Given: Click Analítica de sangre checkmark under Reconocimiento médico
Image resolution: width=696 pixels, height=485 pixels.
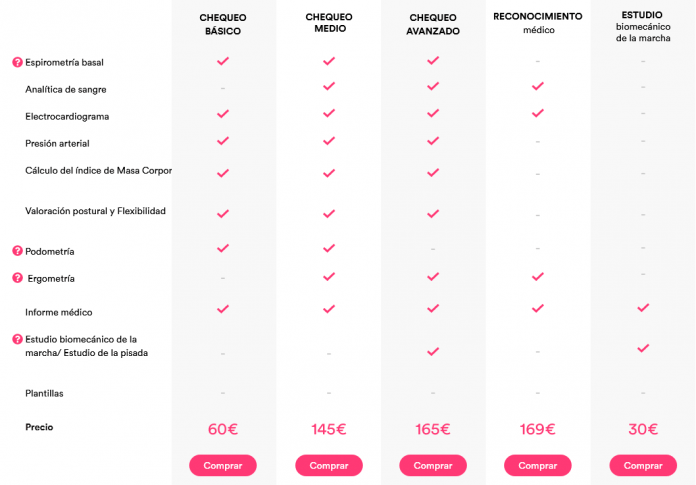Looking at the screenshot, I should (538, 86).
